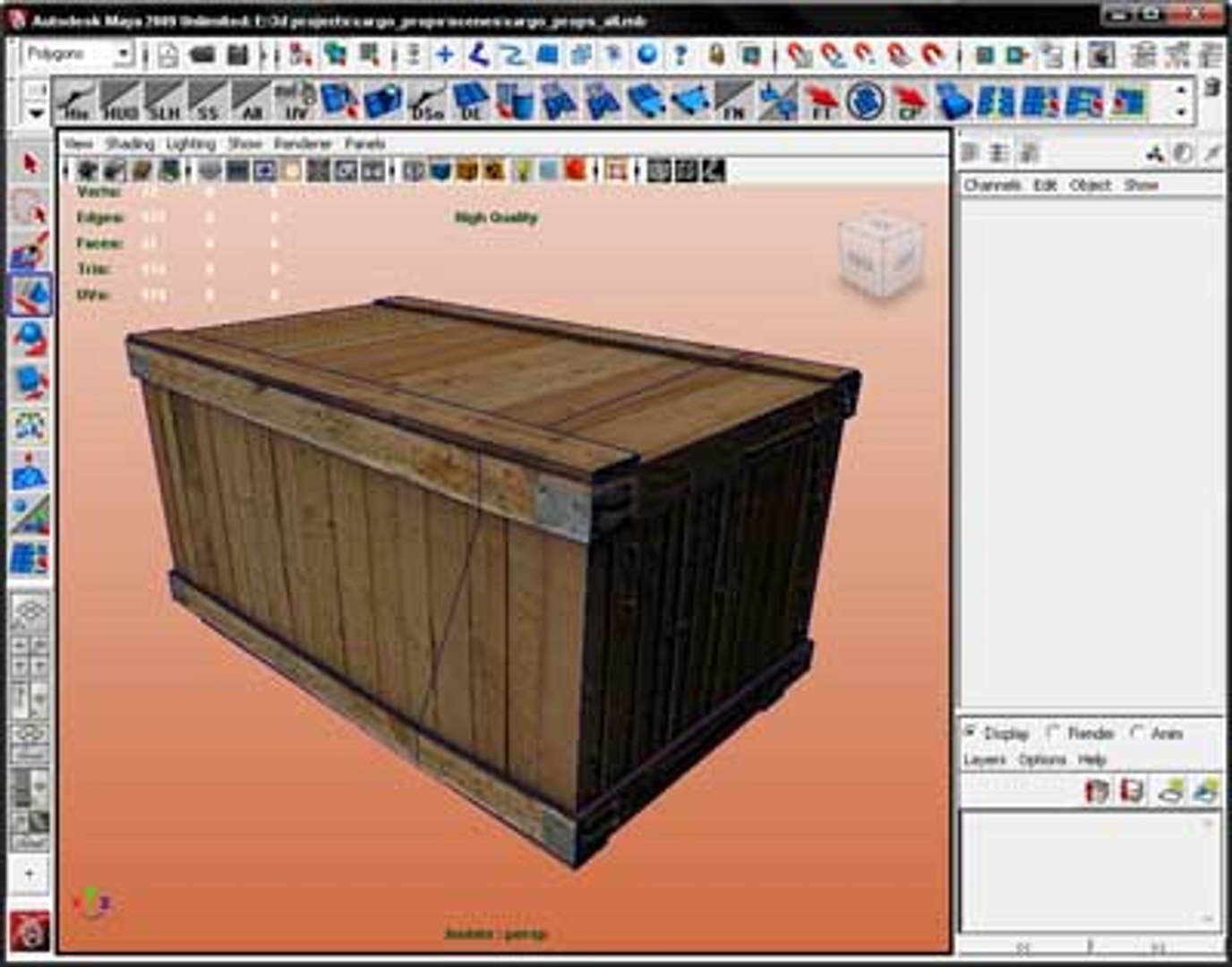Open the viewport Panels menu

[364, 143]
